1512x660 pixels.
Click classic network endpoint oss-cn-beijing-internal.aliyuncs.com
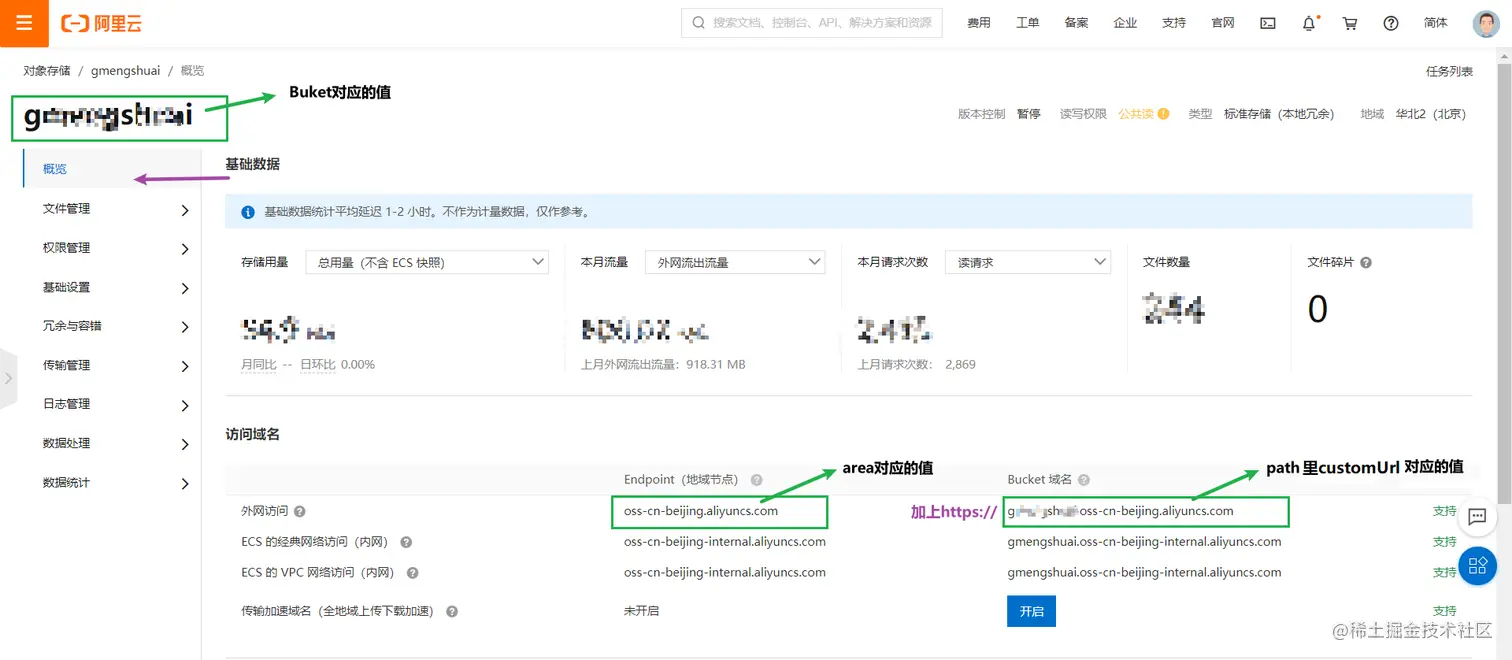[725, 542]
